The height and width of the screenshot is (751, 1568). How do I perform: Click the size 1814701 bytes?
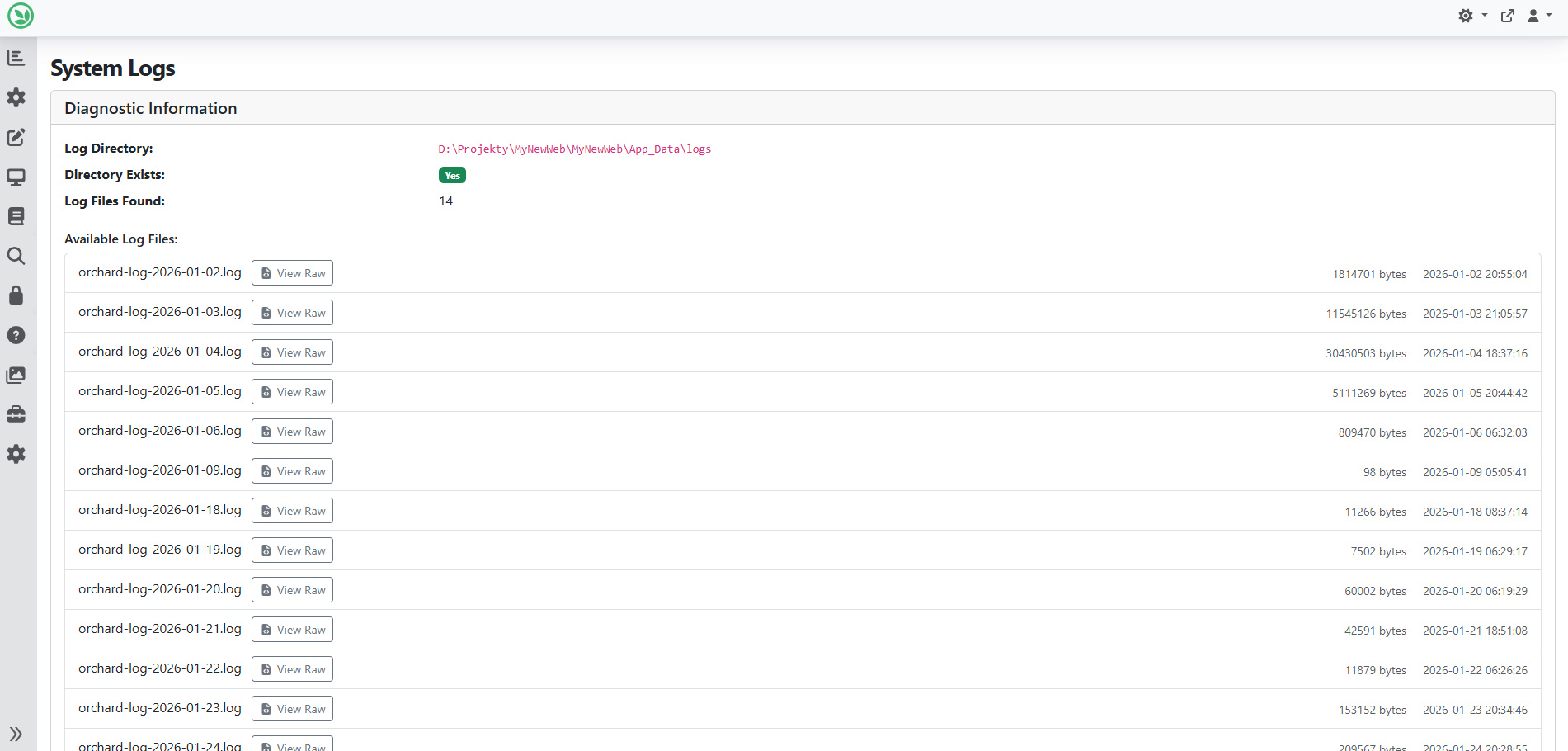pyautogui.click(x=1369, y=274)
